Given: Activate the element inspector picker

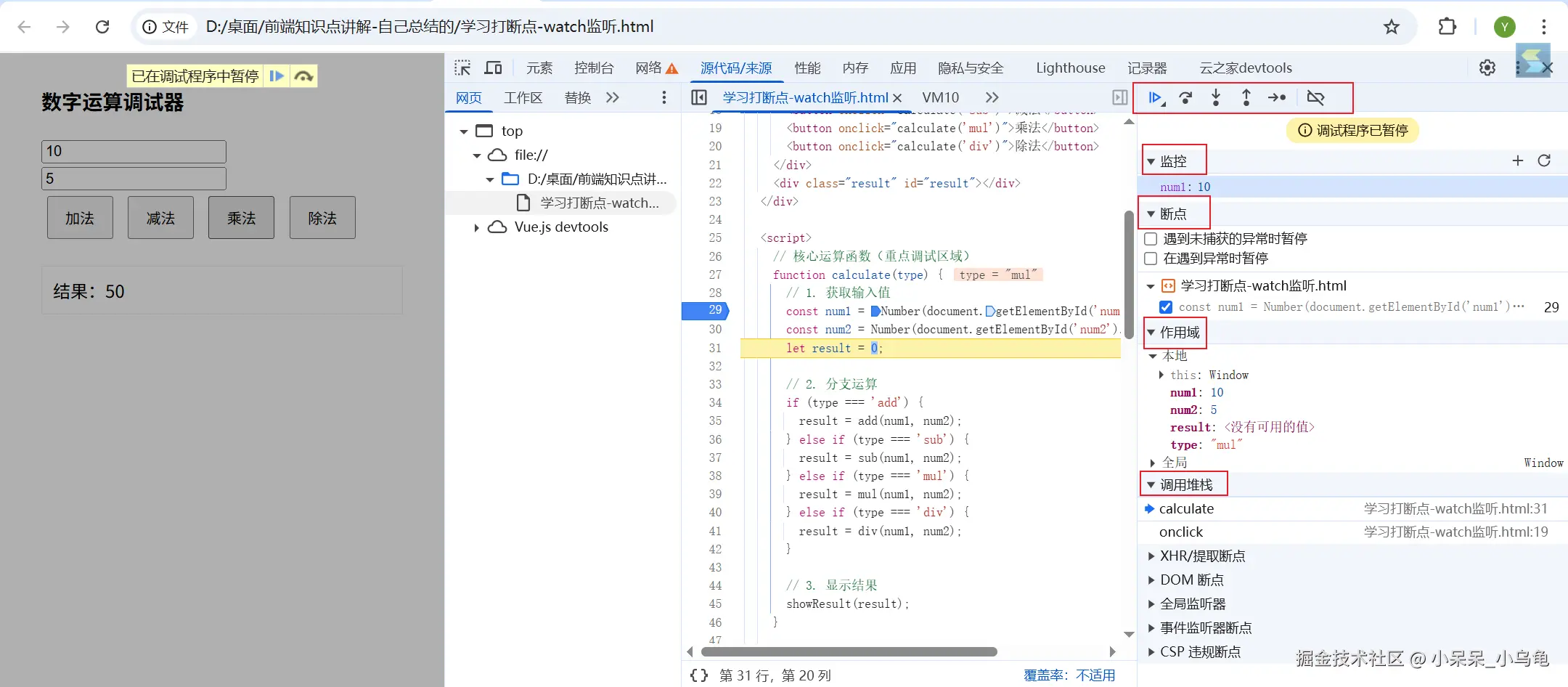Looking at the screenshot, I should [462, 68].
